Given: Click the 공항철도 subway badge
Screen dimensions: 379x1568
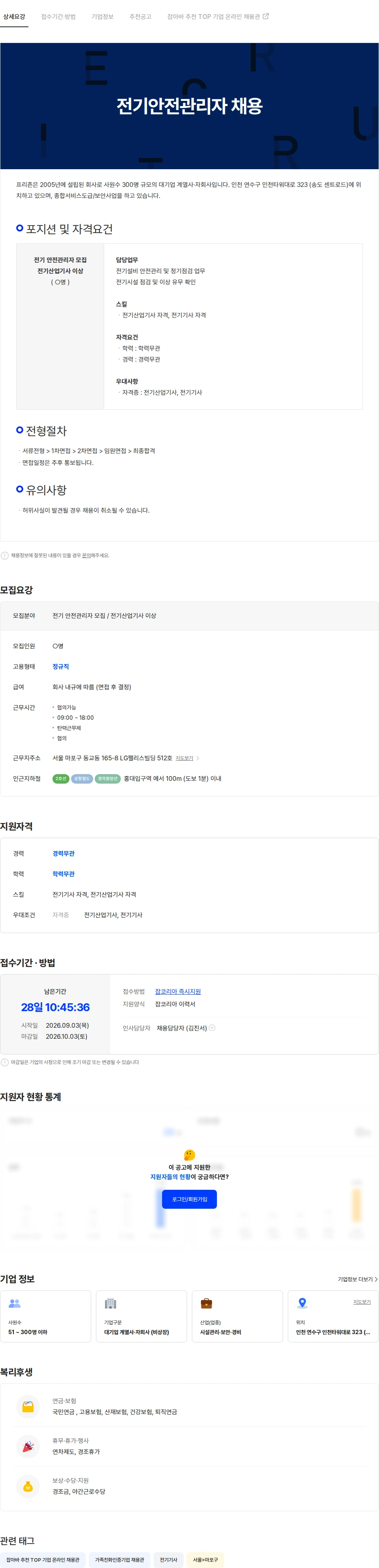Looking at the screenshot, I should tap(82, 778).
